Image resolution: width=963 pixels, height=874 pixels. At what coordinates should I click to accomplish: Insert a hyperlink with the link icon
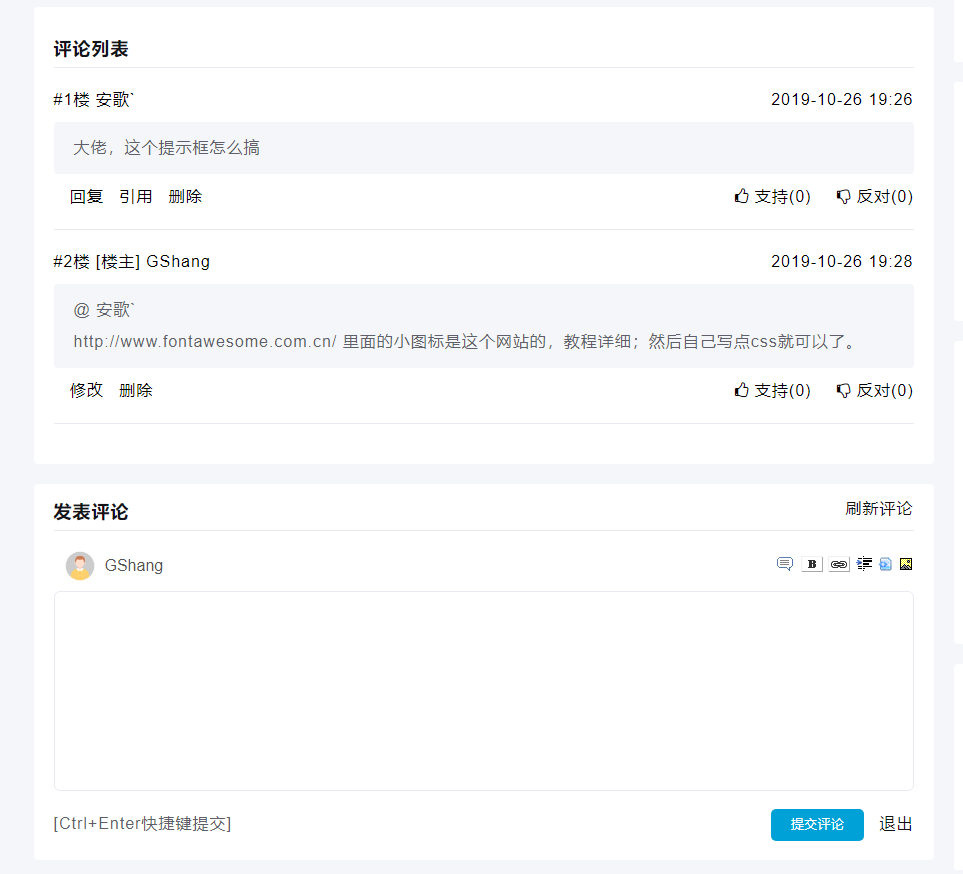click(x=839, y=564)
